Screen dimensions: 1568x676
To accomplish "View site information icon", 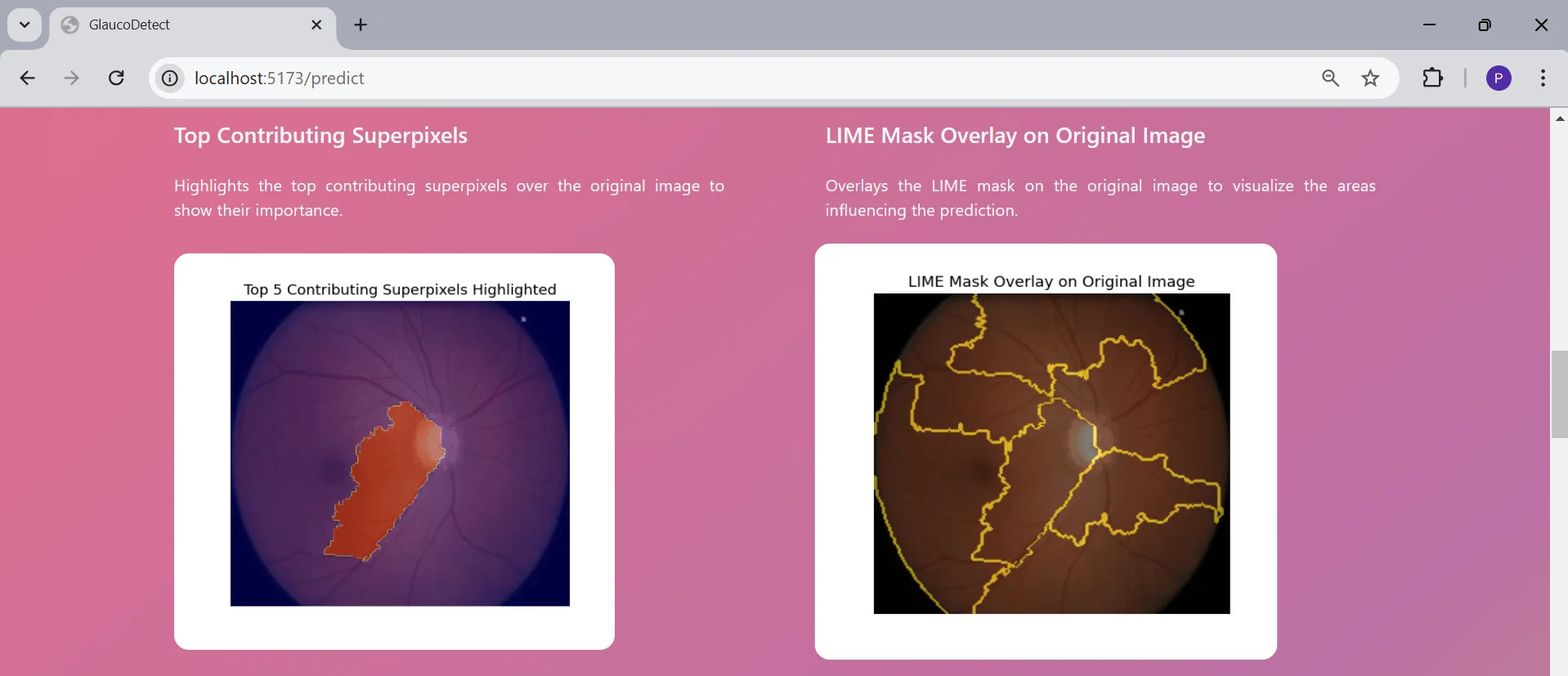I will click(169, 78).
